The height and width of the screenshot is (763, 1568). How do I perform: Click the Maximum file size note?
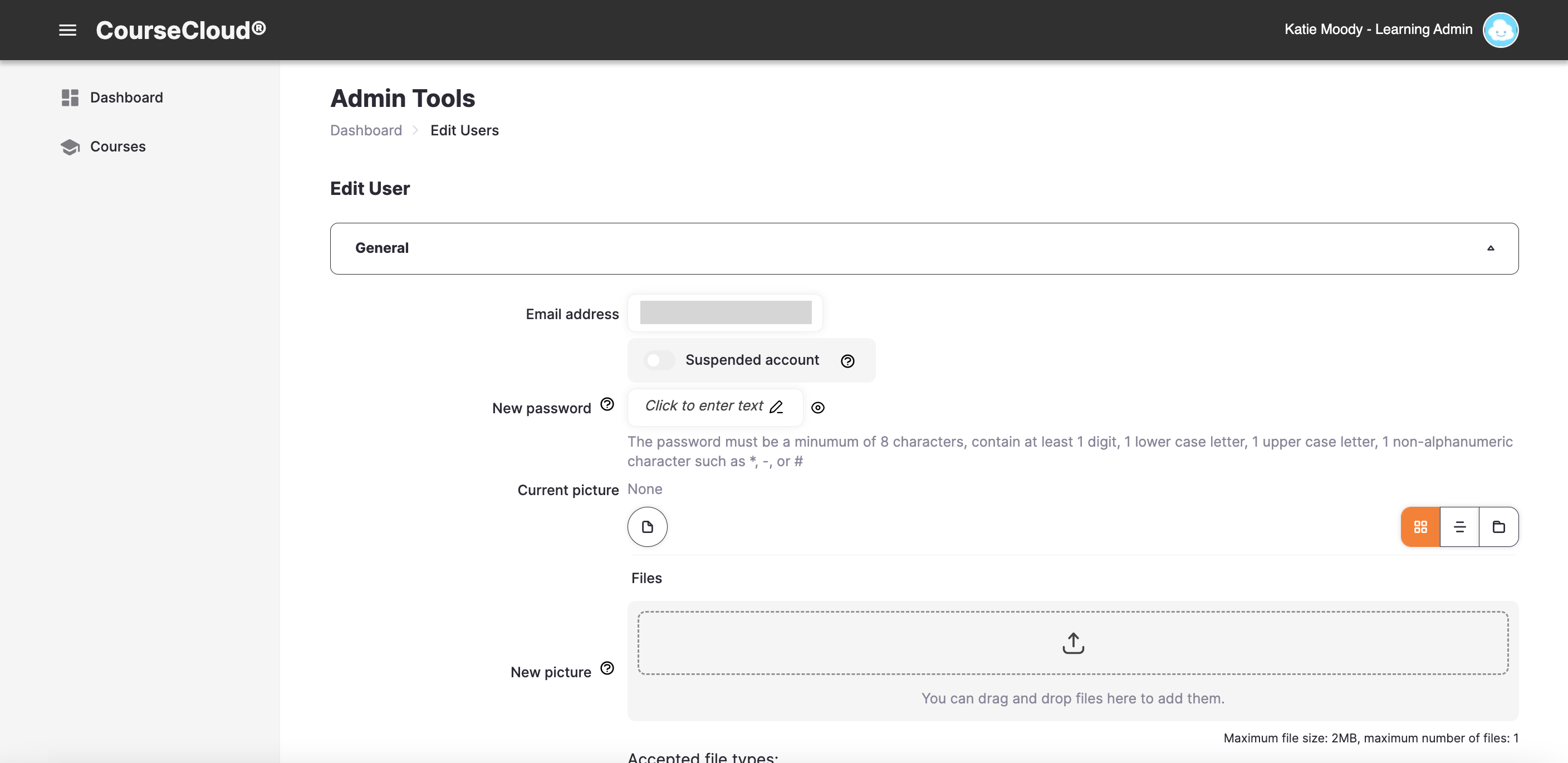point(1371,738)
